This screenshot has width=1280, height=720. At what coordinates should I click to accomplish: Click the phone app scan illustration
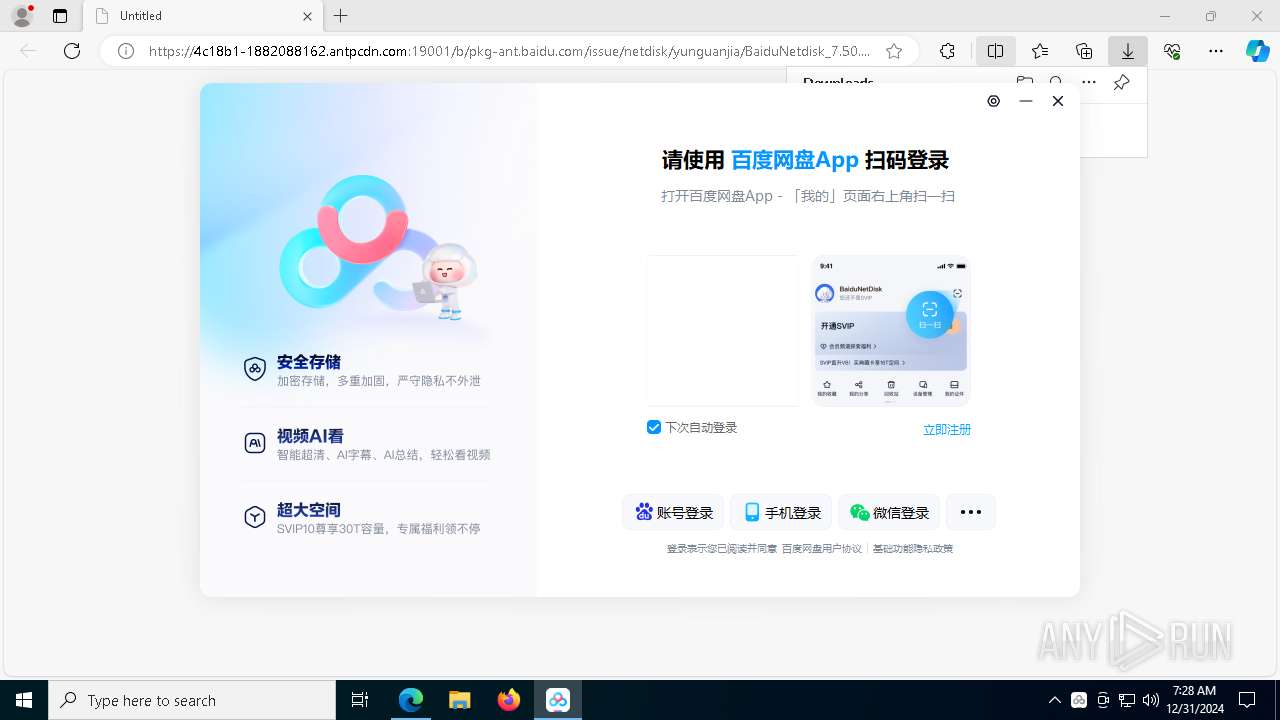click(891, 331)
